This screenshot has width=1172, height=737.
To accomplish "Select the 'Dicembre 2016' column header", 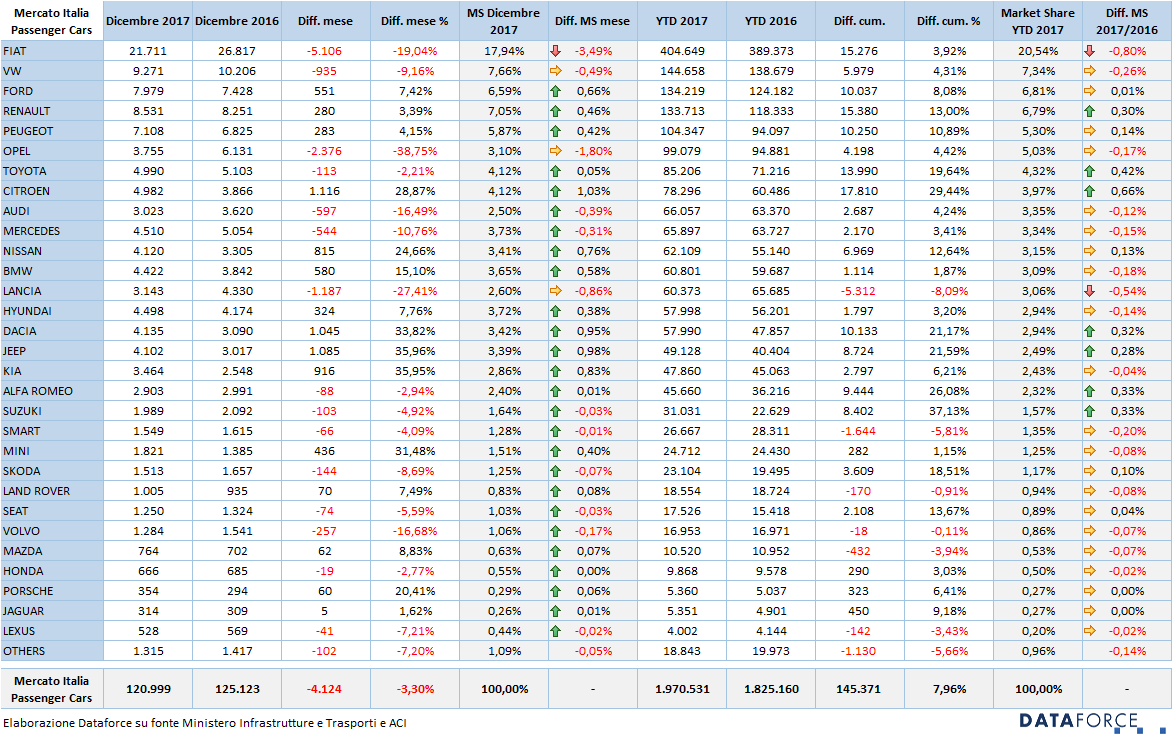I will click(x=237, y=21).
